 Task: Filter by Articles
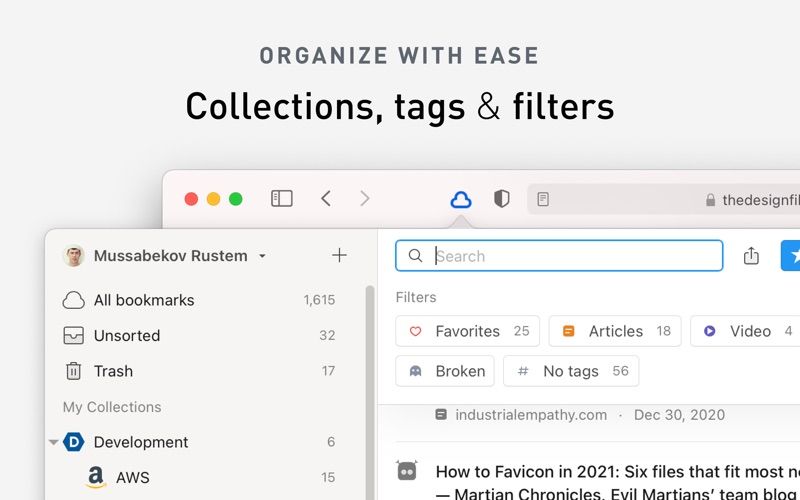pyautogui.click(x=615, y=331)
